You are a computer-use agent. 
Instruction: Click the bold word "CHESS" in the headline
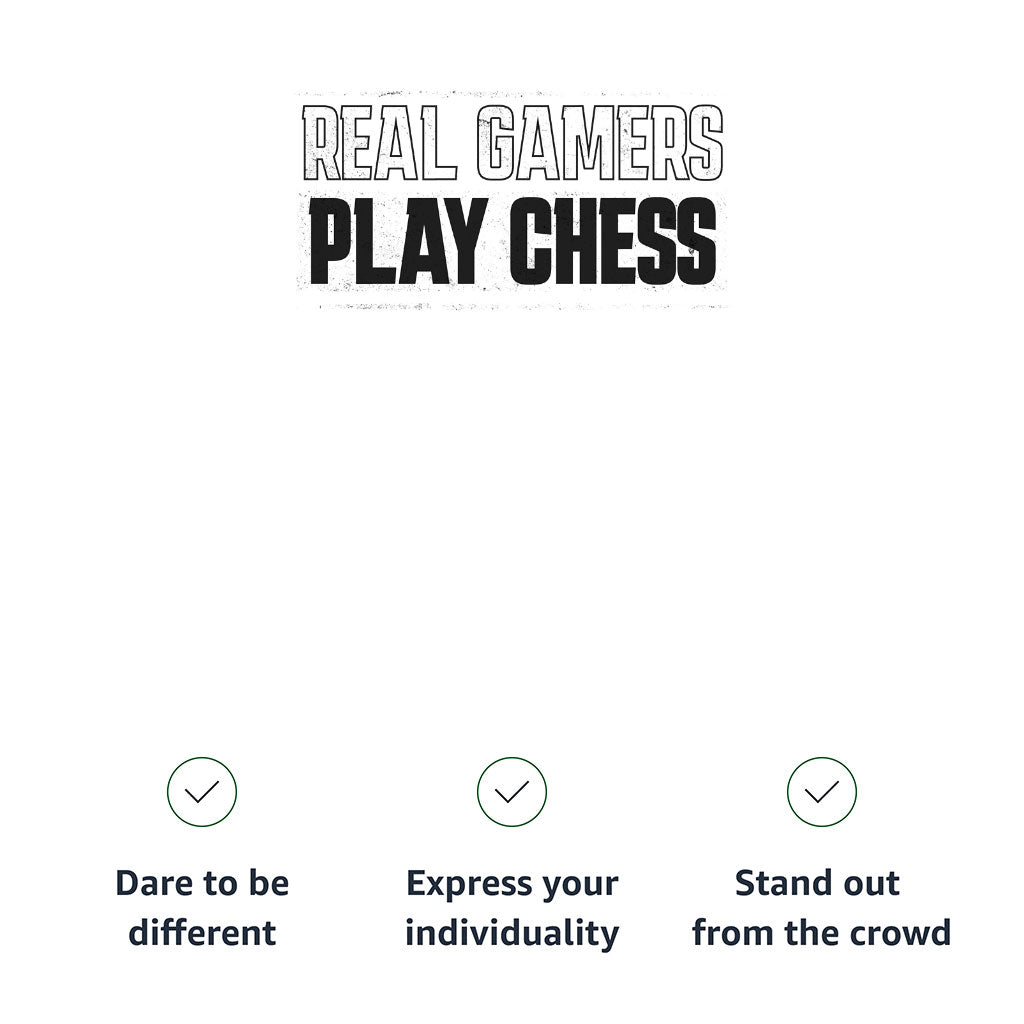(x=613, y=242)
